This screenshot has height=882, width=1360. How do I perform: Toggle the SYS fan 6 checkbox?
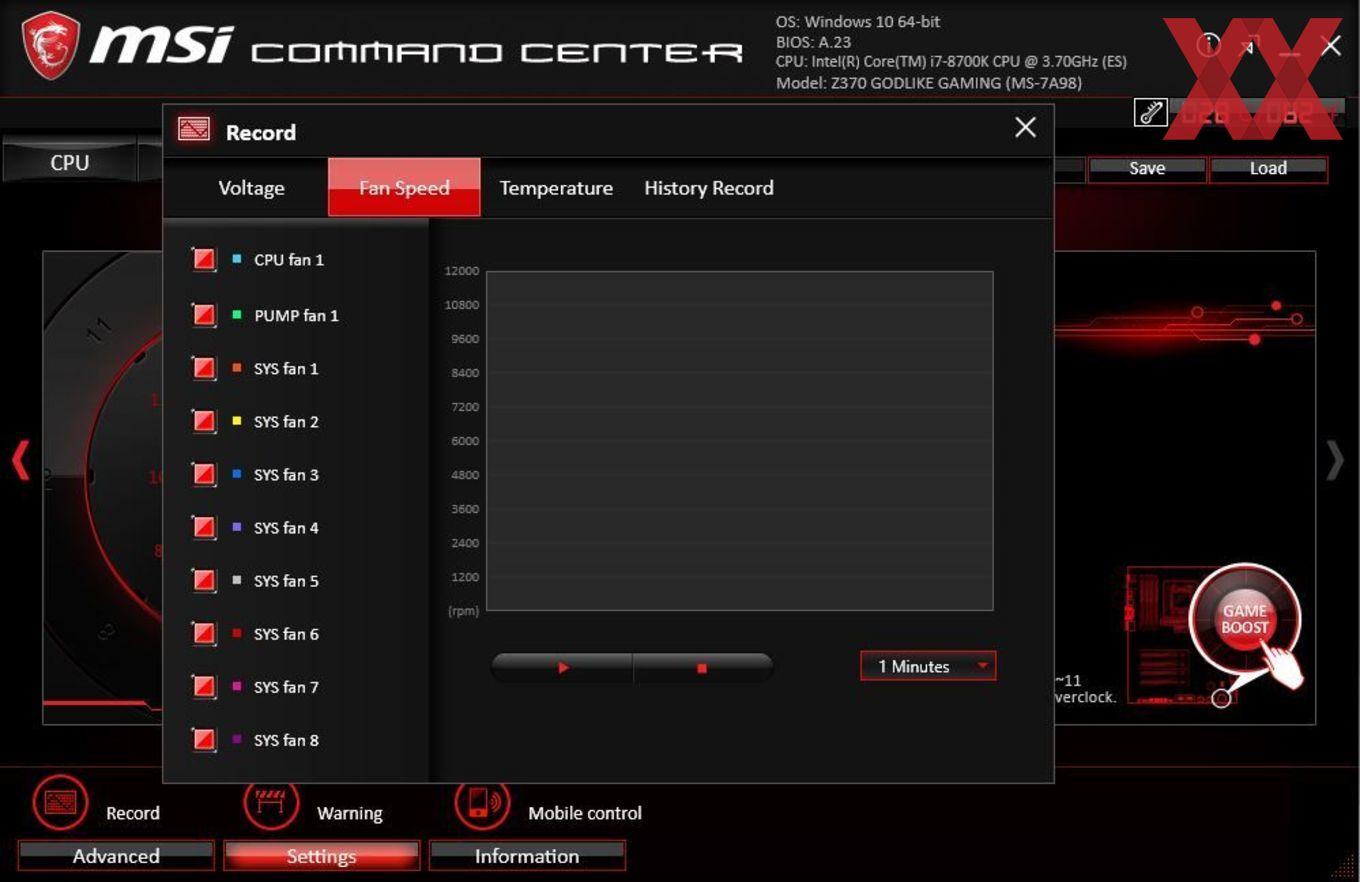(x=204, y=633)
